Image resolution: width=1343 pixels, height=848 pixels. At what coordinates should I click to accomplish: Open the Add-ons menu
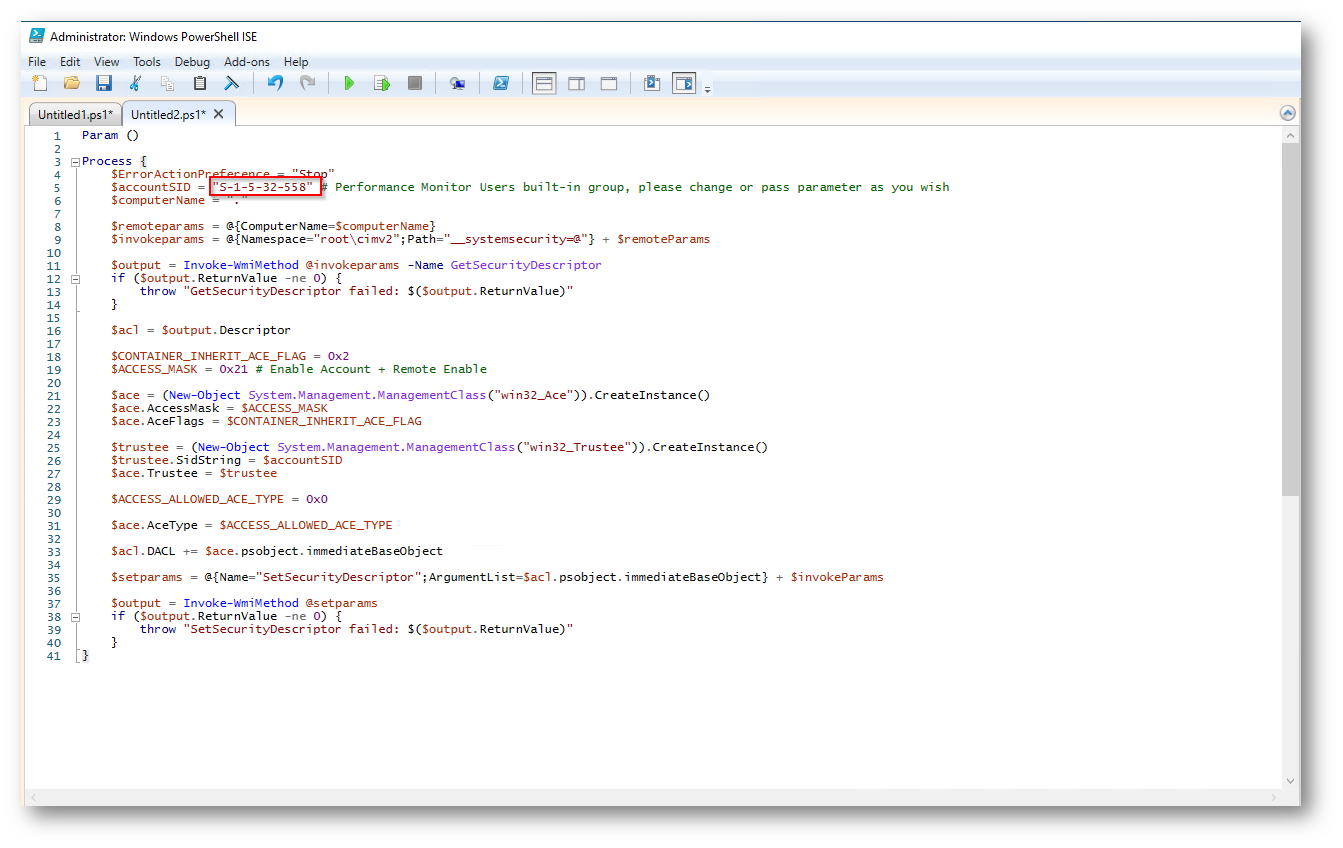click(x=247, y=62)
